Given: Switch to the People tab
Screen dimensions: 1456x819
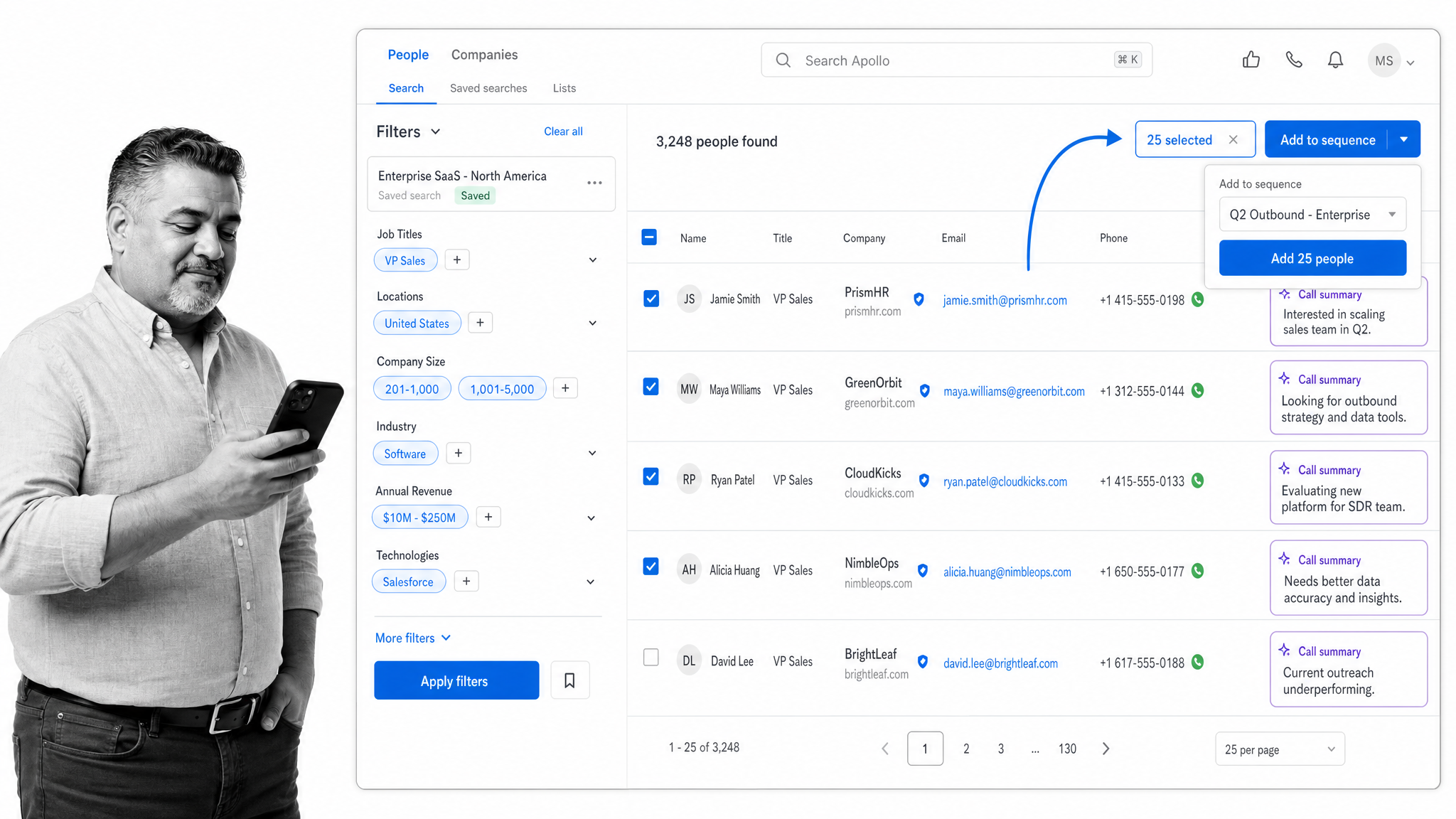Looking at the screenshot, I should pyautogui.click(x=408, y=55).
